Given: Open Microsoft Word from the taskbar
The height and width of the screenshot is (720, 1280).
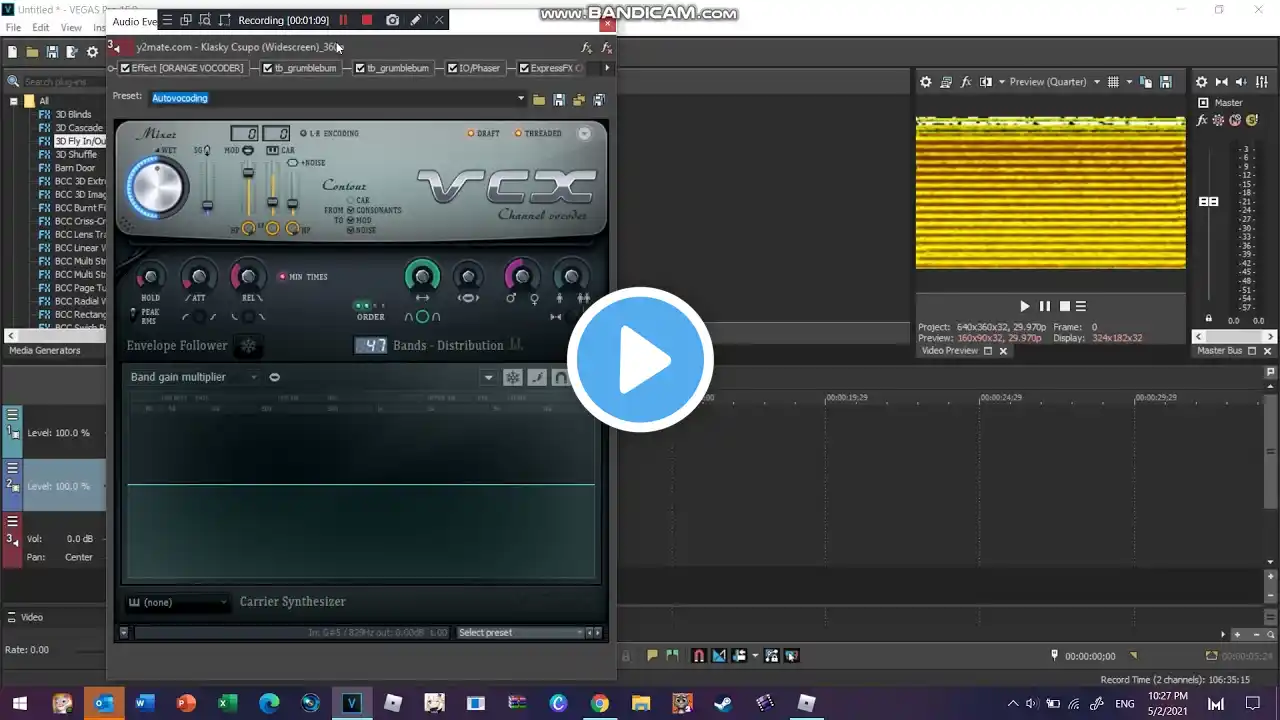Looking at the screenshot, I should 145,703.
